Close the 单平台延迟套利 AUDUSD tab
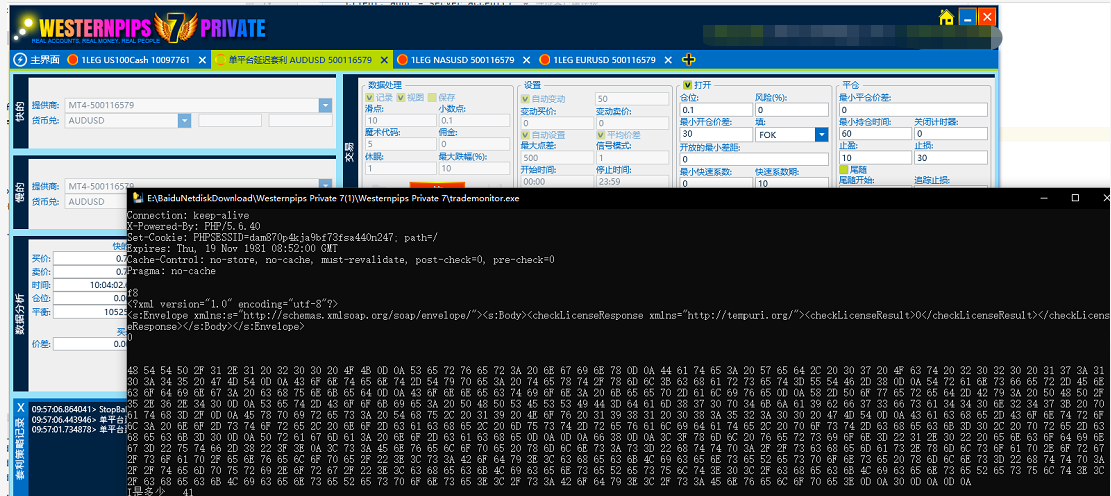 click(385, 60)
